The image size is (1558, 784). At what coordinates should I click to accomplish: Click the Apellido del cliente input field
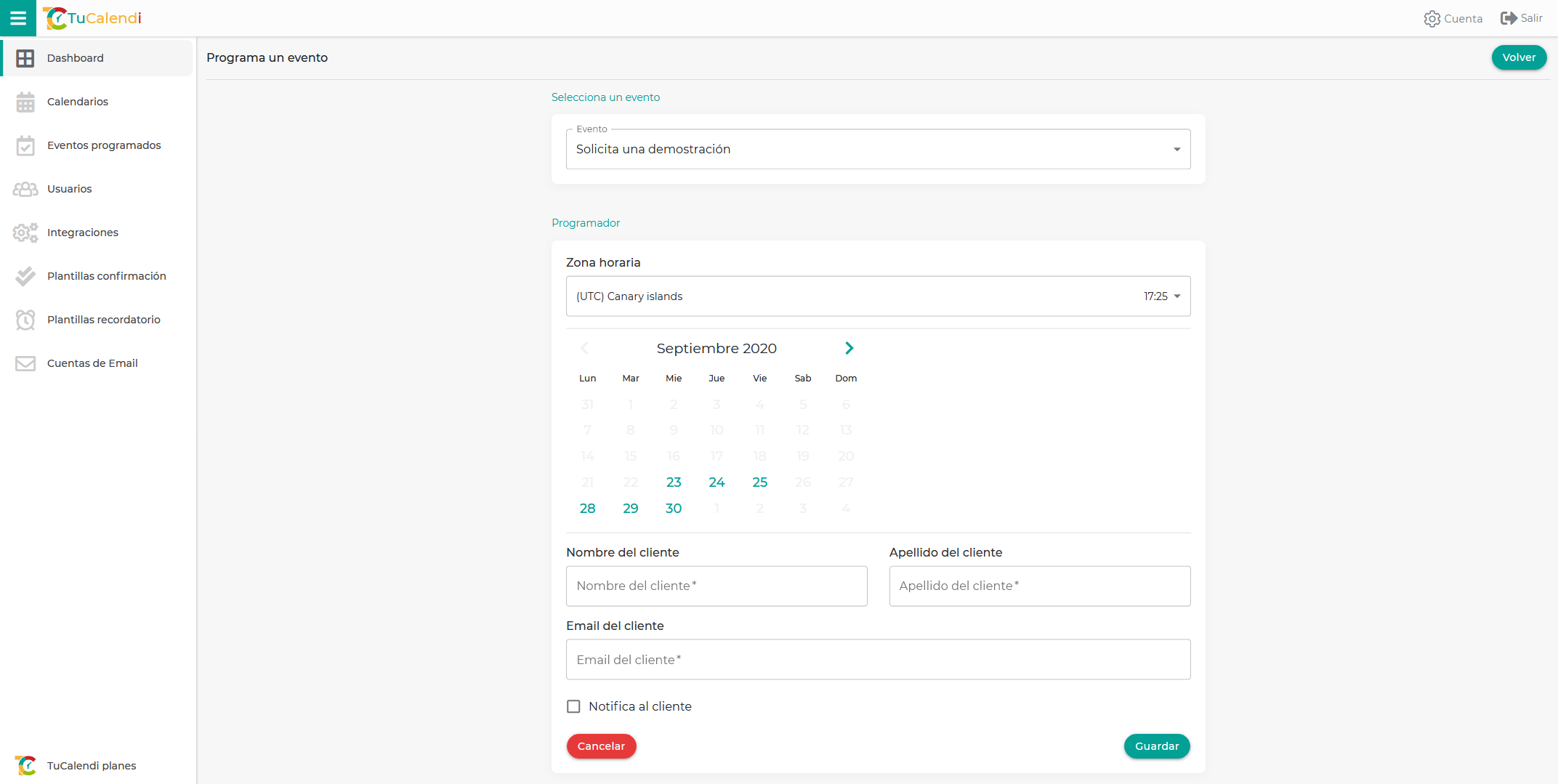(1040, 586)
